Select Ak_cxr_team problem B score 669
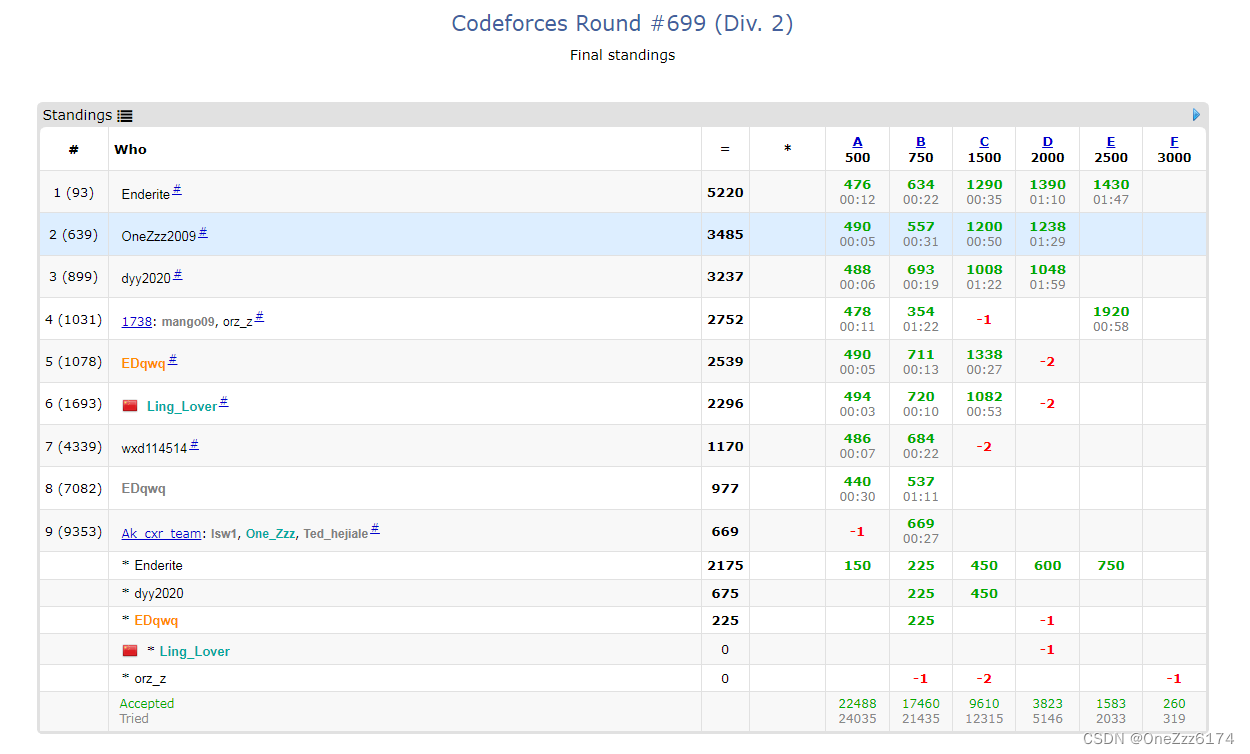The image size is (1250, 754). [x=921, y=524]
